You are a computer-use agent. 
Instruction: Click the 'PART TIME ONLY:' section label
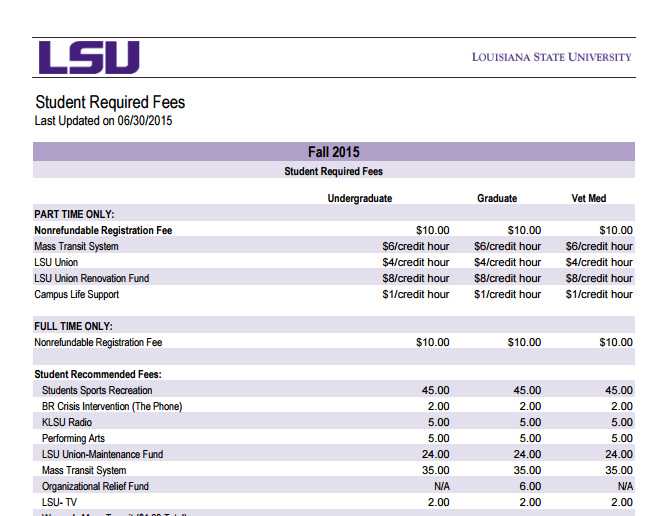[x=74, y=214]
